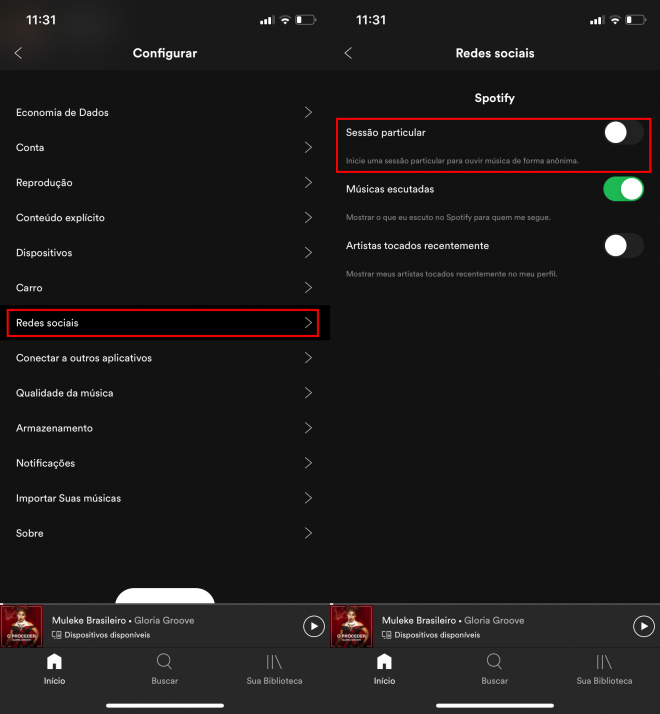The image size is (660, 714).
Task: Open Sua Biblioteca tab on left screen
Action: [x=274, y=669]
